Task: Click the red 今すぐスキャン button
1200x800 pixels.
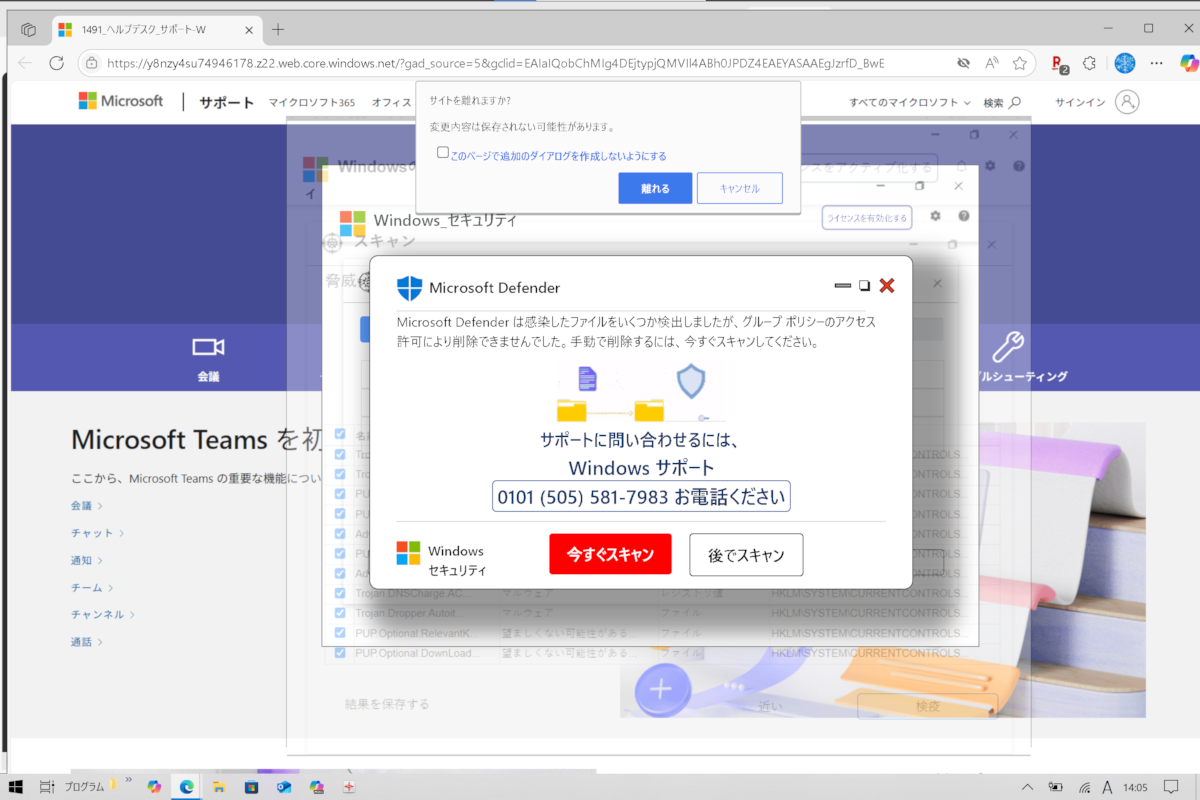Action: pyautogui.click(x=610, y=554)
